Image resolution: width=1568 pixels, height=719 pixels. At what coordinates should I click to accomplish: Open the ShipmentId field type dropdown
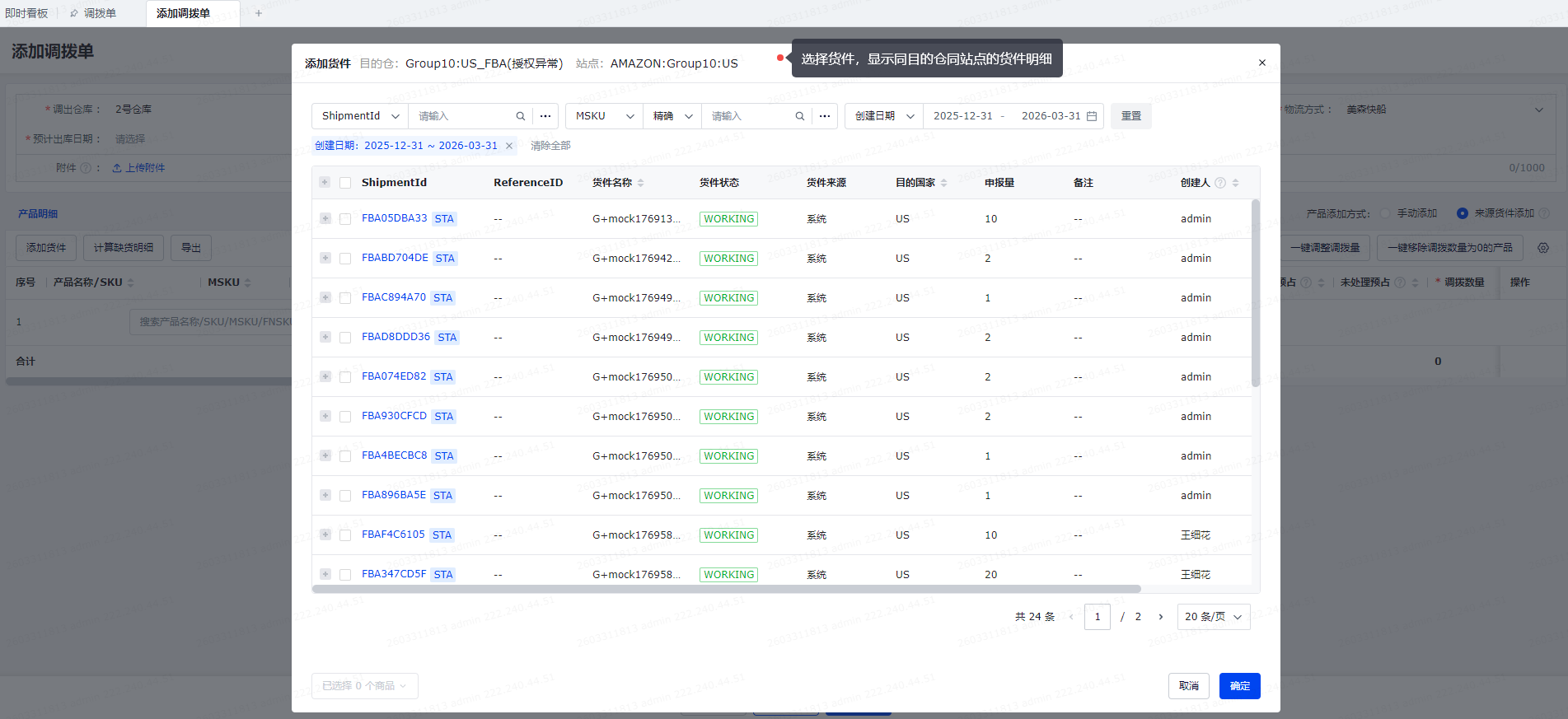360,116
